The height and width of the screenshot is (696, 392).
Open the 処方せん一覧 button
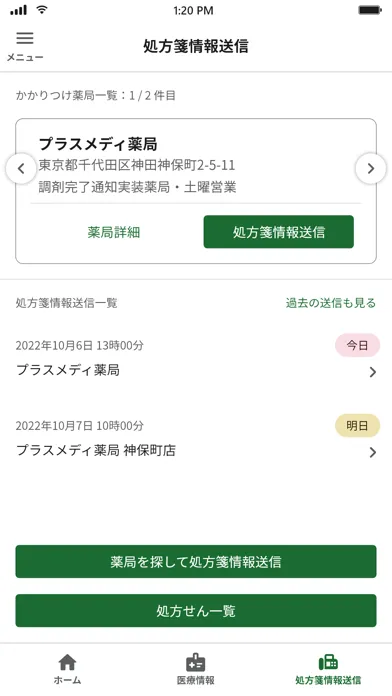point(196,611)
